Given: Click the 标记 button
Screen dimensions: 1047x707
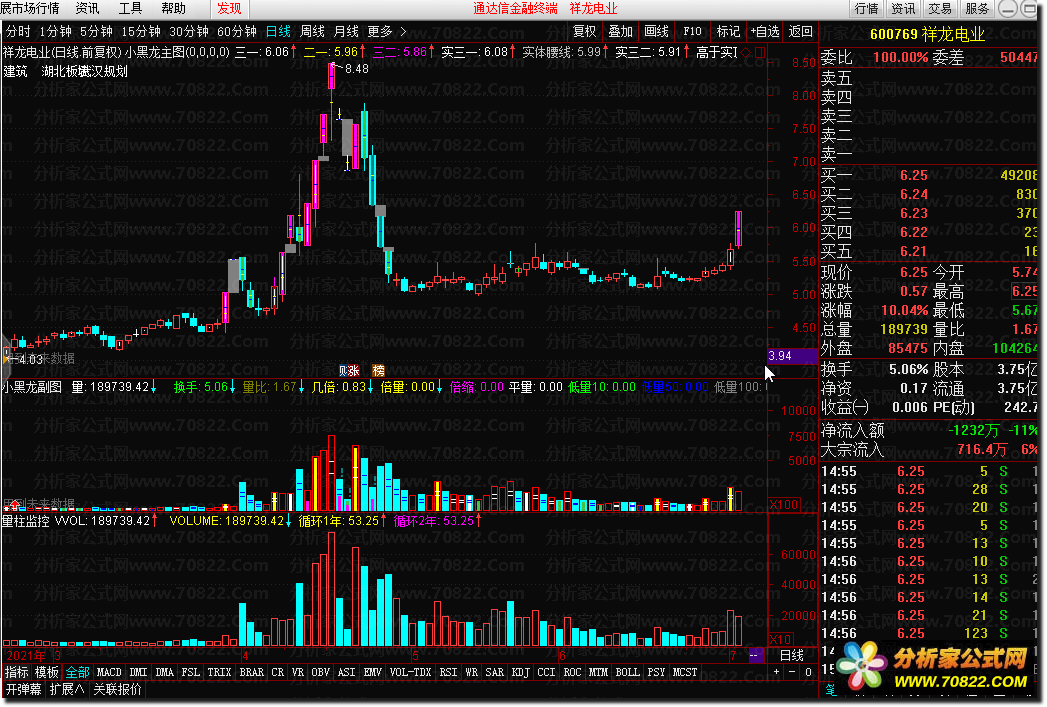Looking at the screenshot, I should (728, 31).
